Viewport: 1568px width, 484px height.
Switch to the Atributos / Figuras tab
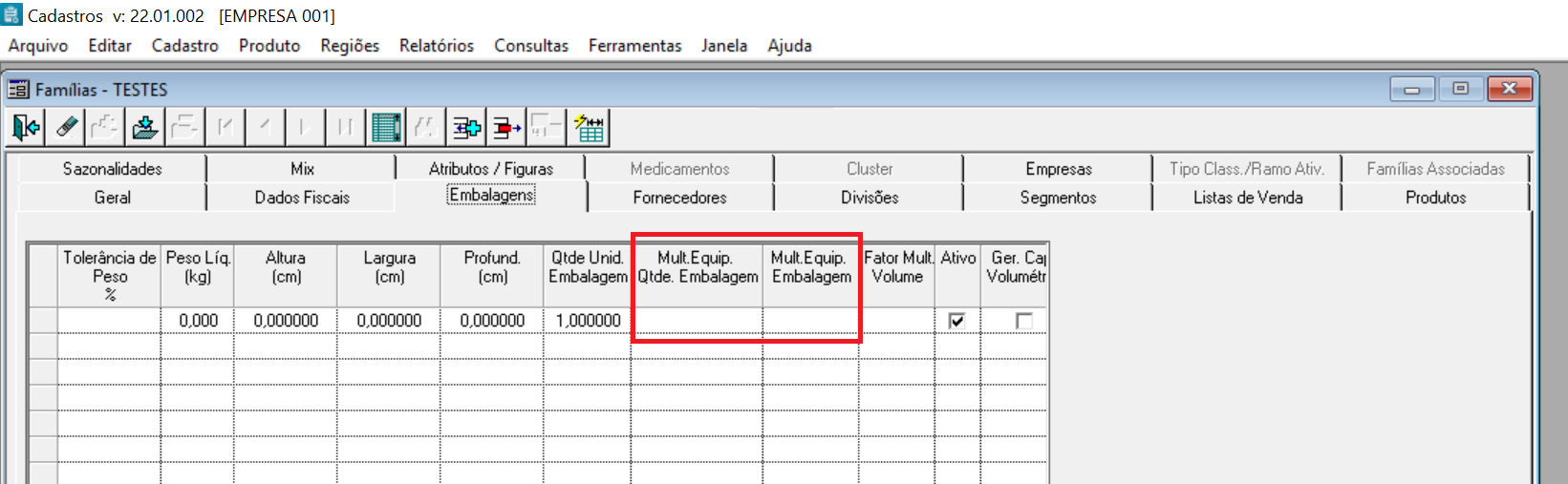(x=490, y=169)
